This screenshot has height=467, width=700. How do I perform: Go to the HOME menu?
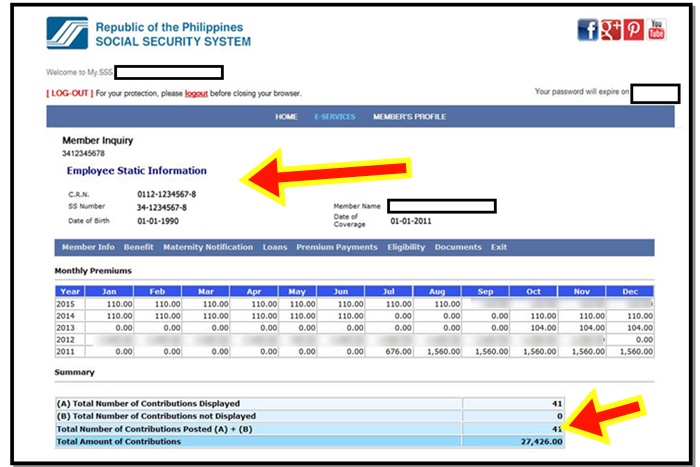pyautogui.click(x=286, y=117)
